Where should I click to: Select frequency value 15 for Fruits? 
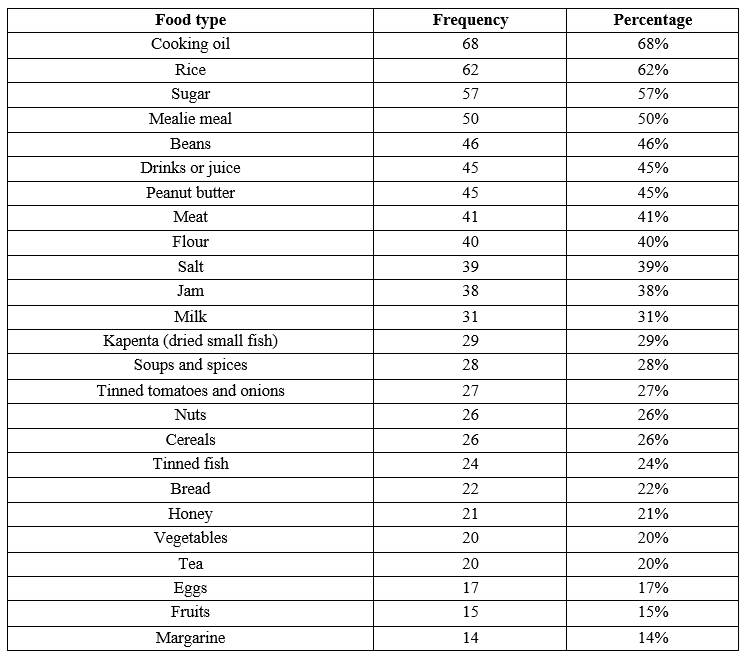pyautogui.click(x=470, y=612)
